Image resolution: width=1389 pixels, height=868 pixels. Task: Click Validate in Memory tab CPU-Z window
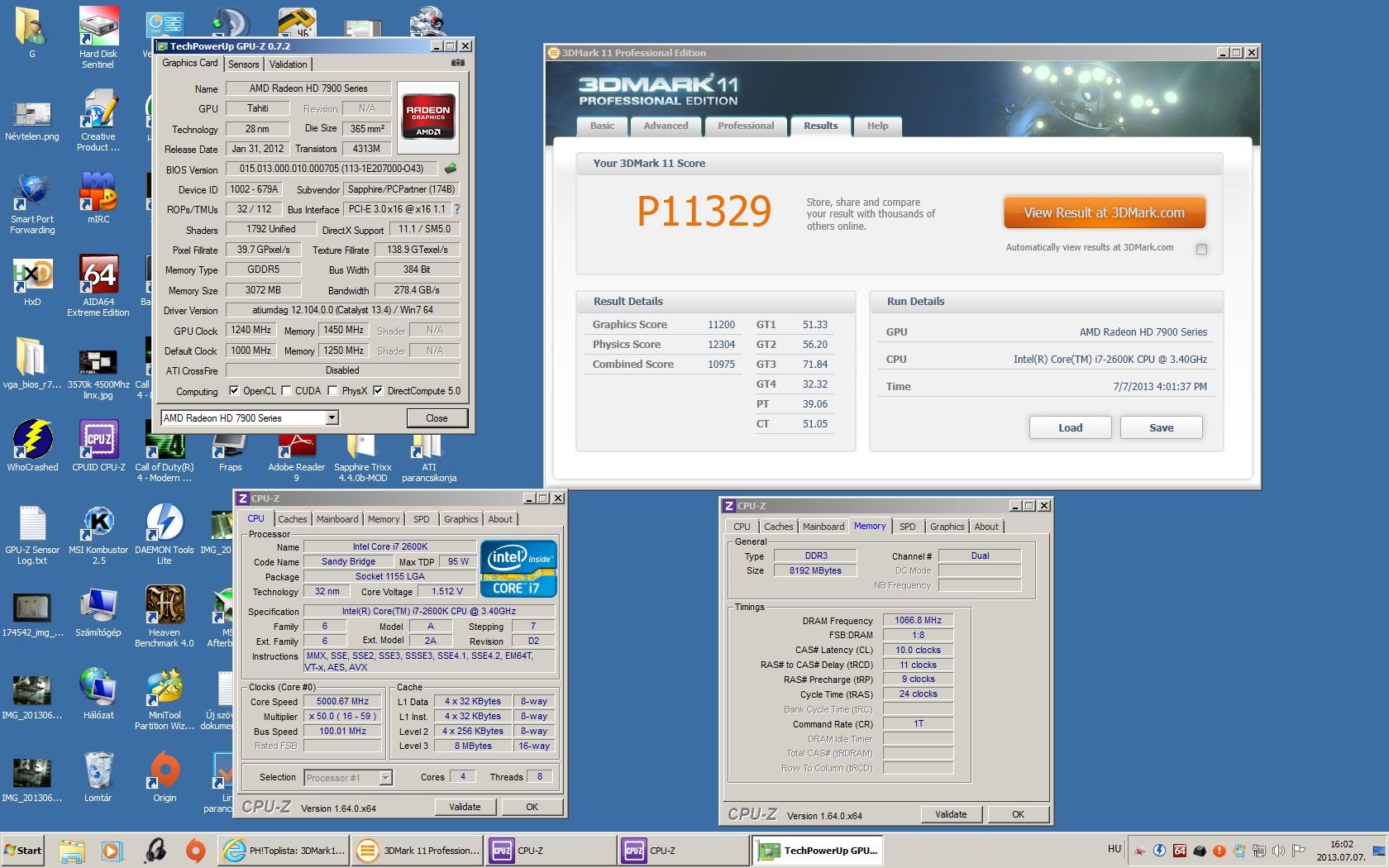(x=951, y=814)
